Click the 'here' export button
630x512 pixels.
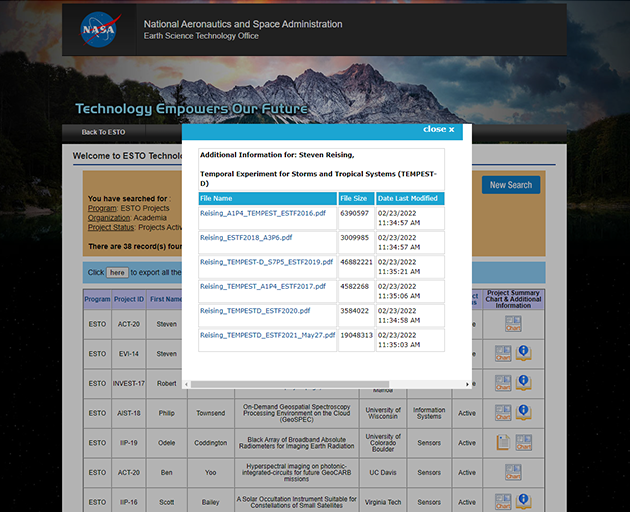click(117, 272)
